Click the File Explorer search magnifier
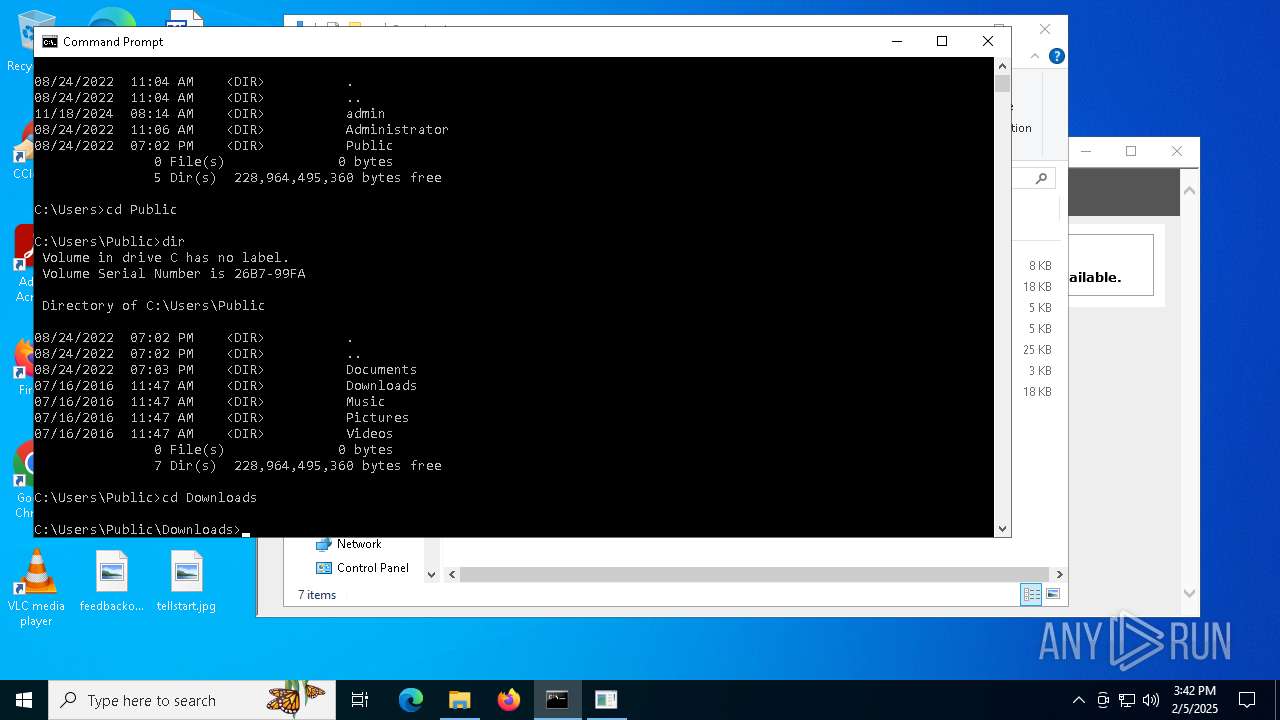The image size is (1280, 720). pyautogui.click(x=1041, y=178)
